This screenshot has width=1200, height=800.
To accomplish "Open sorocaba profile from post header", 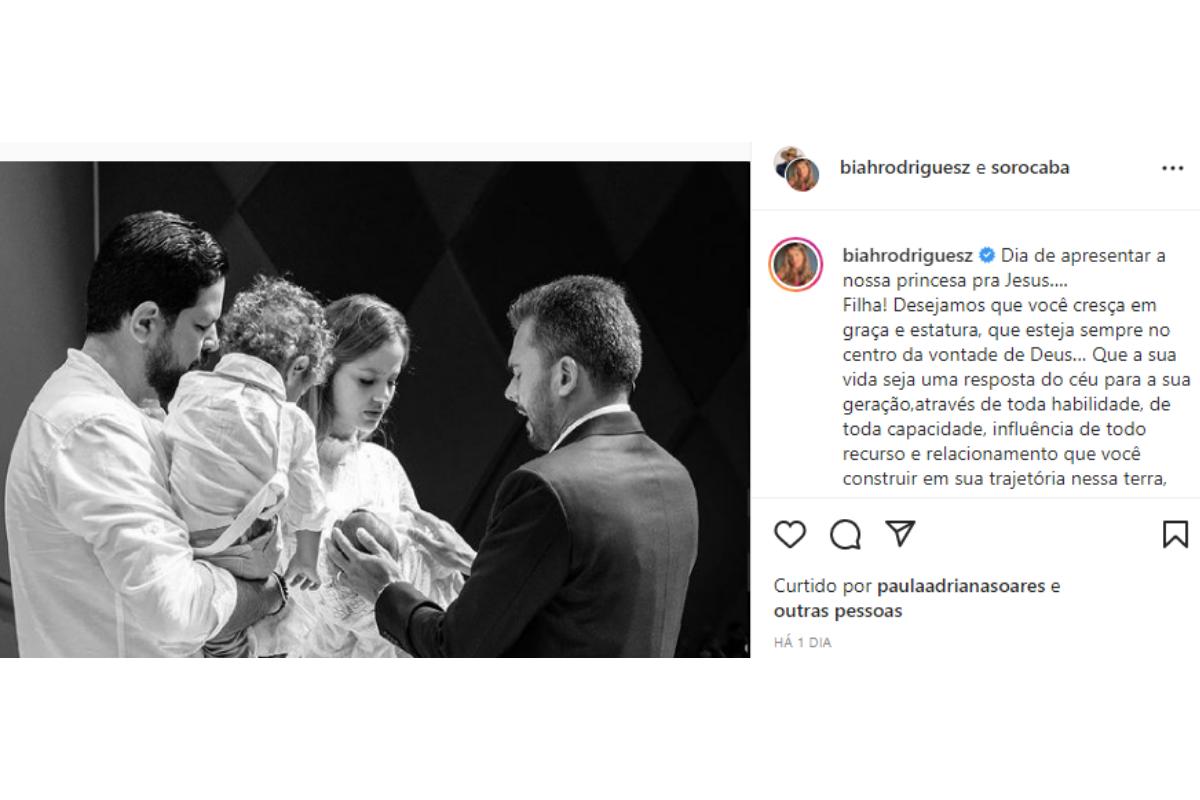I will click(1030, 168).
